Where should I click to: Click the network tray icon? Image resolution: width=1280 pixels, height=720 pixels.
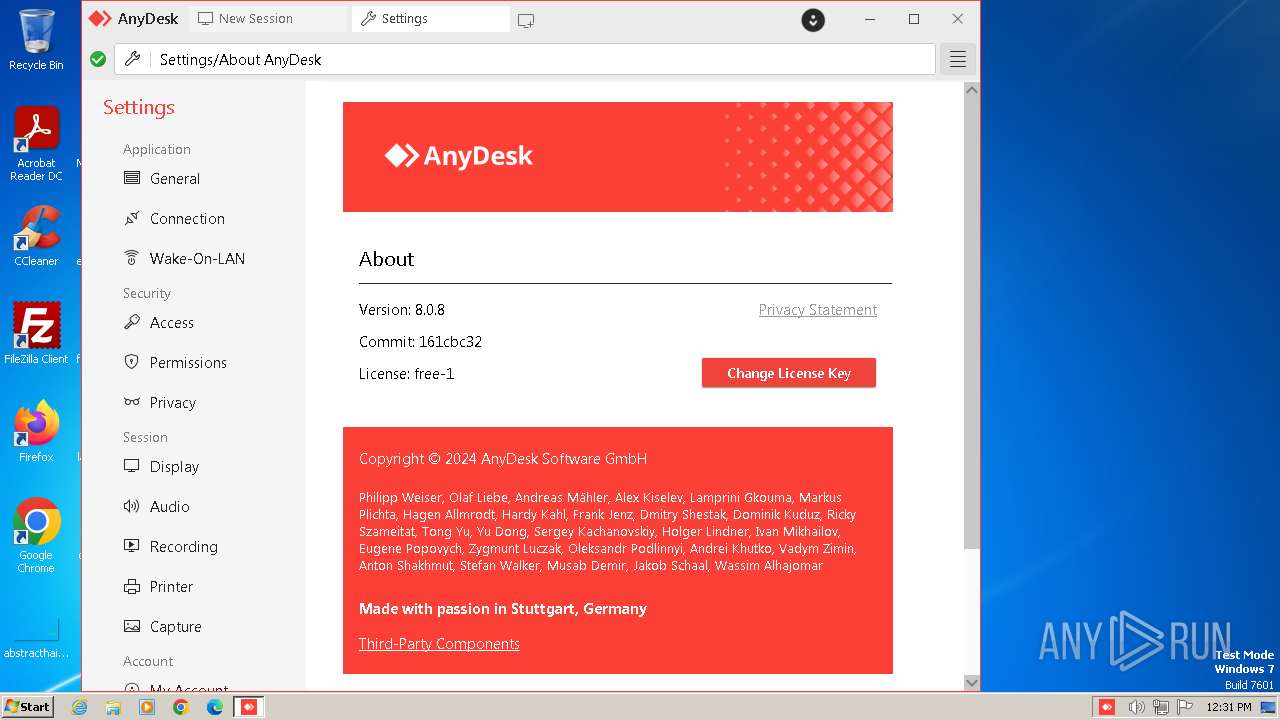click(1161, 707)
